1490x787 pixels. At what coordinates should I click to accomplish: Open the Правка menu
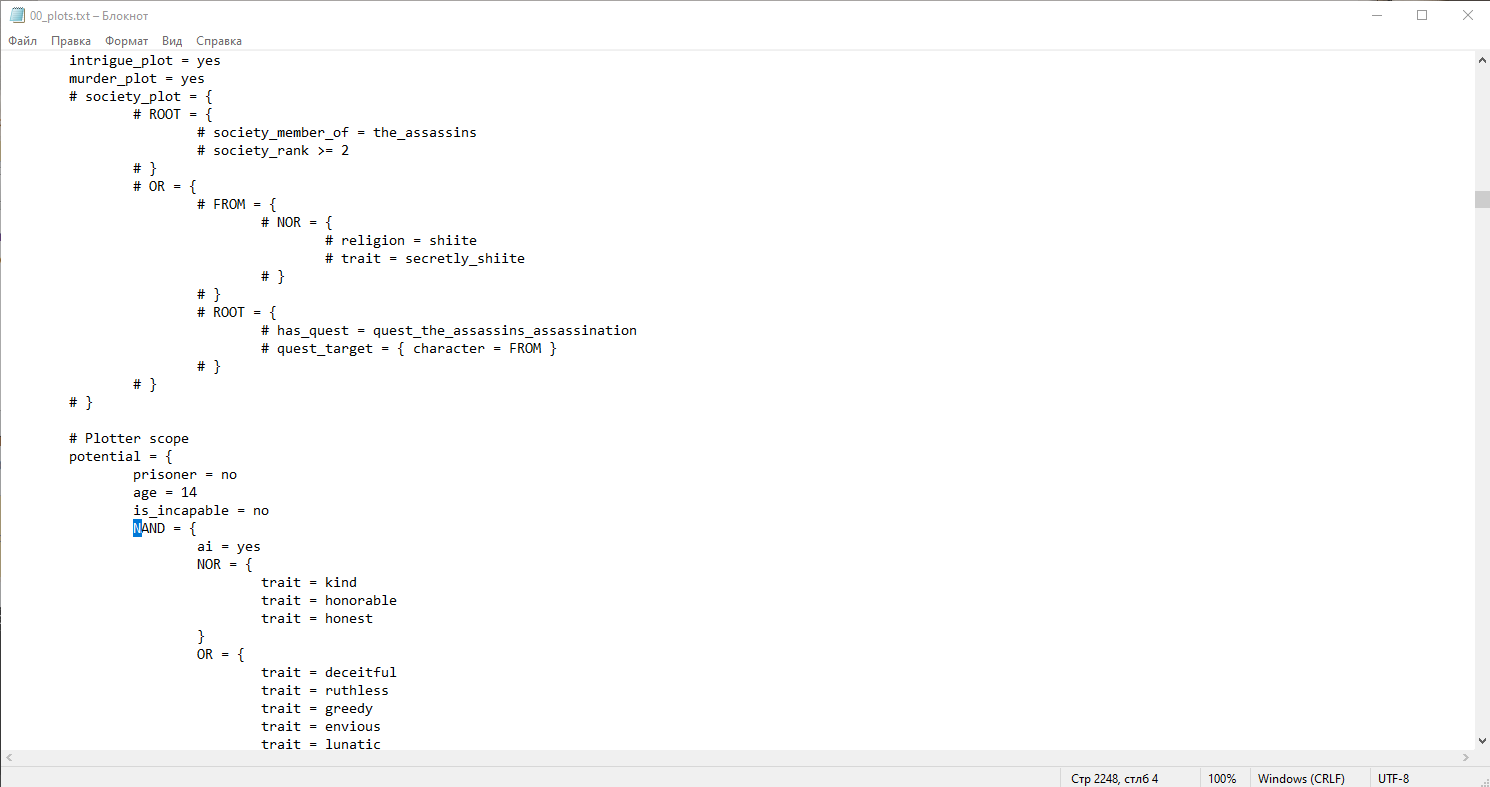[x=71, y=41]
